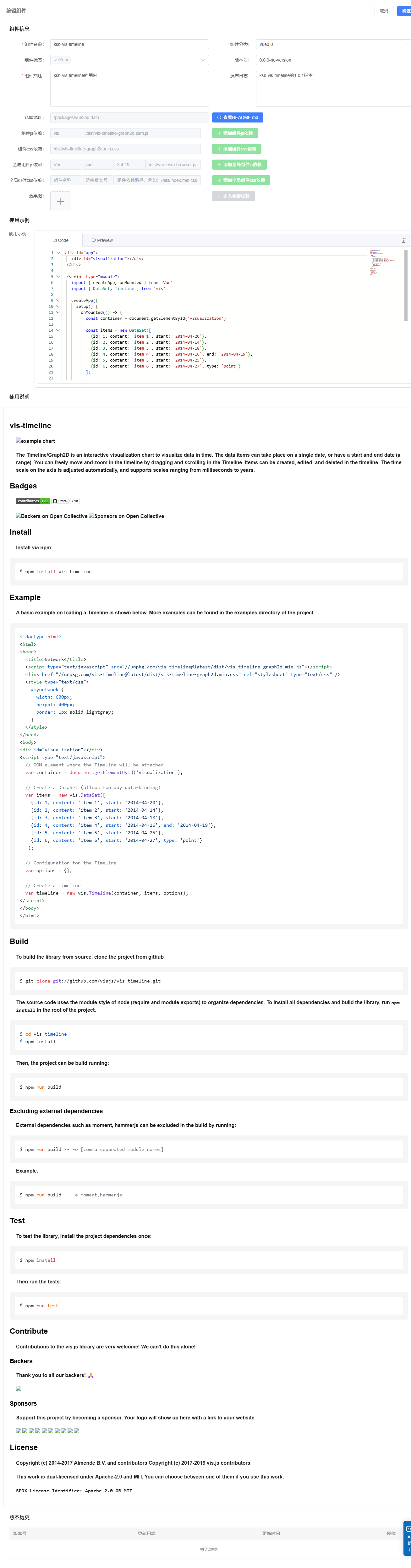The image size is (411, 1568).
Task: Collapse code fold arrow at line 1
Action: [x=58, y=253]
